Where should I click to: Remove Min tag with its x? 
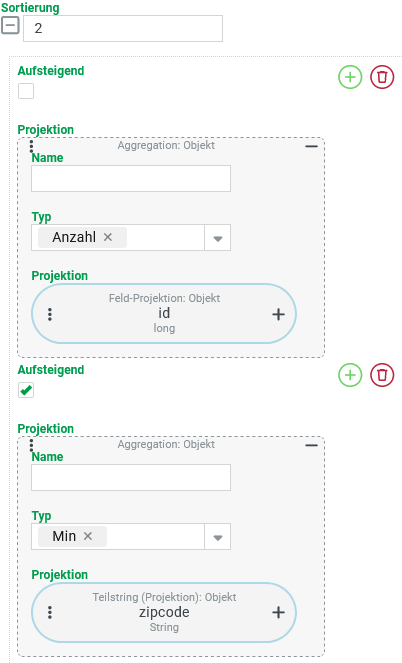pyautogui.click(x=88, y=536)
